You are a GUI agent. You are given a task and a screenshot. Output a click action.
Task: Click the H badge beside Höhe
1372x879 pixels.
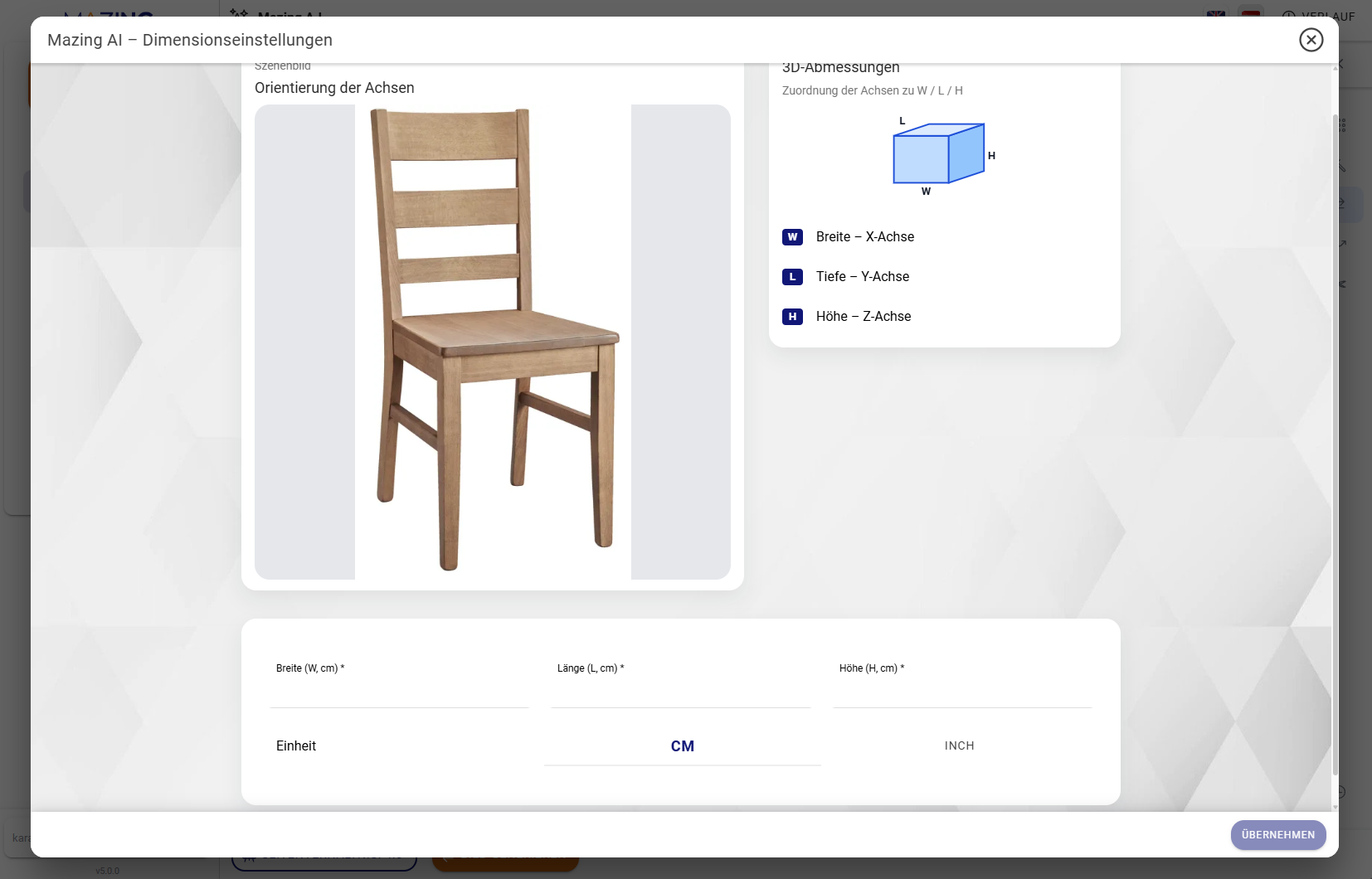coord(792,317)
